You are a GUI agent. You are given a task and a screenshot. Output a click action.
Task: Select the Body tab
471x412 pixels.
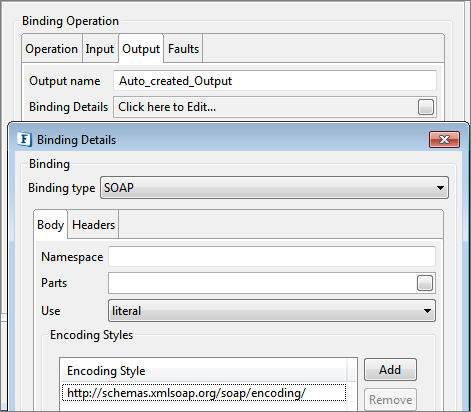point(51,225)
